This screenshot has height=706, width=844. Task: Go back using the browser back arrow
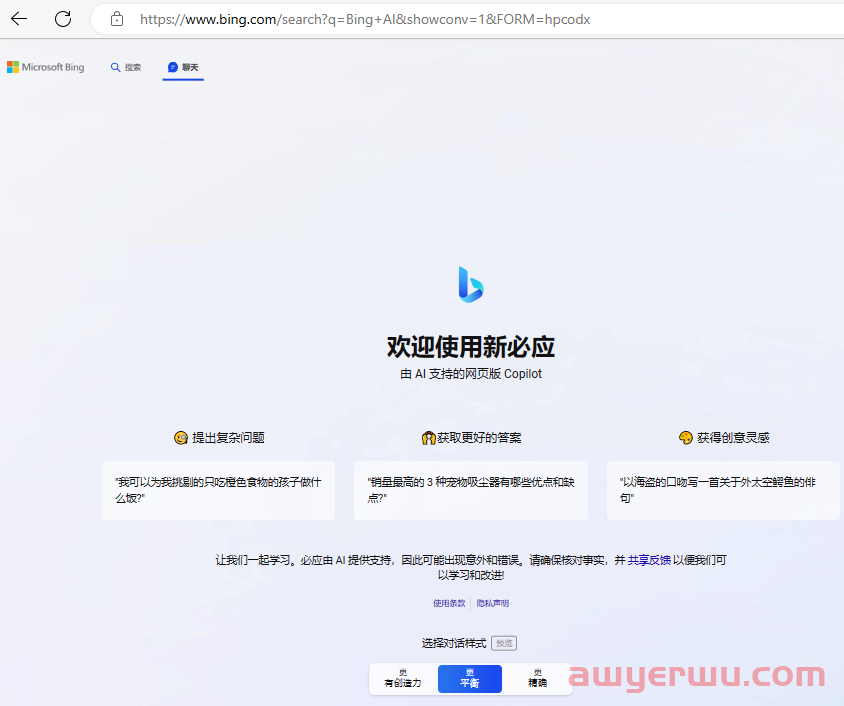(x=19, y=19)
